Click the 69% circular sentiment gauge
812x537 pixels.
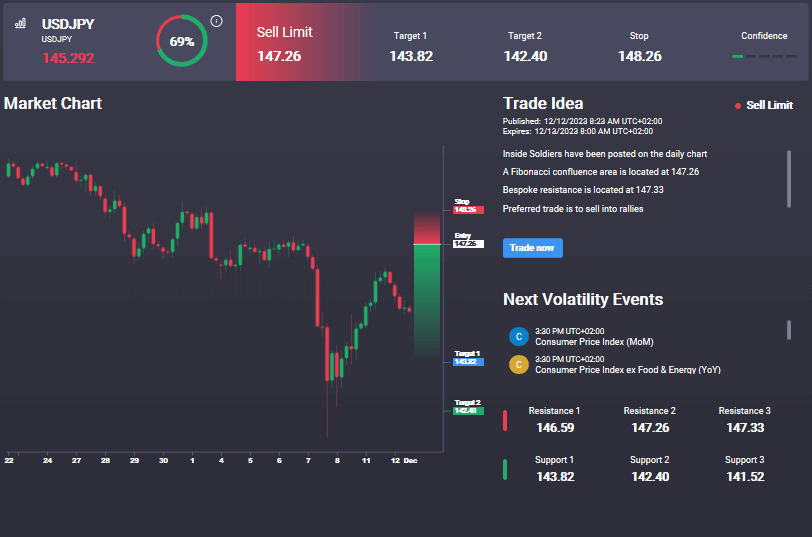coord(182,41)
